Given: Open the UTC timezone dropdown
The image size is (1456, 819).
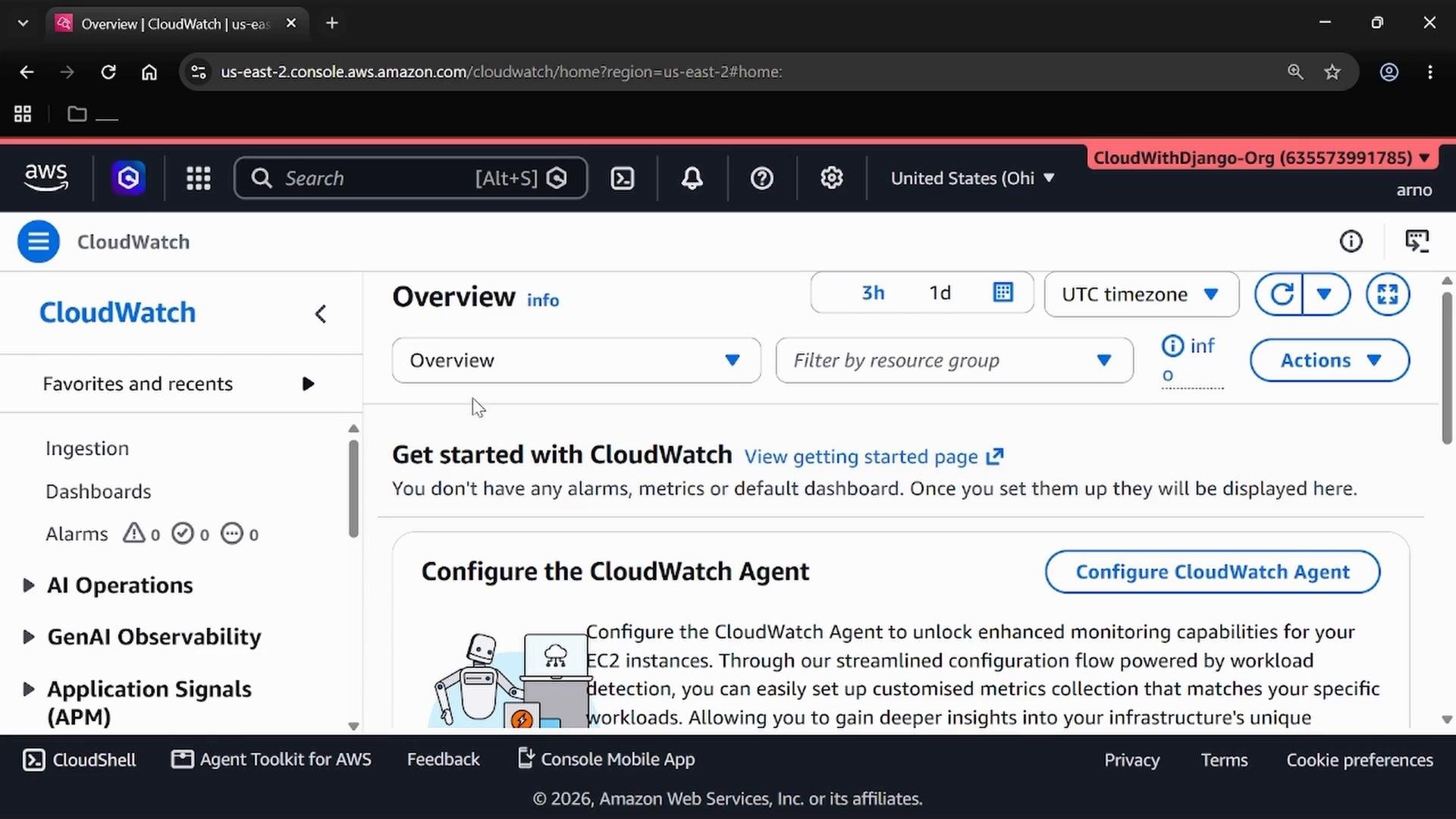Looking at the screenshot, I should (1141, 294).
